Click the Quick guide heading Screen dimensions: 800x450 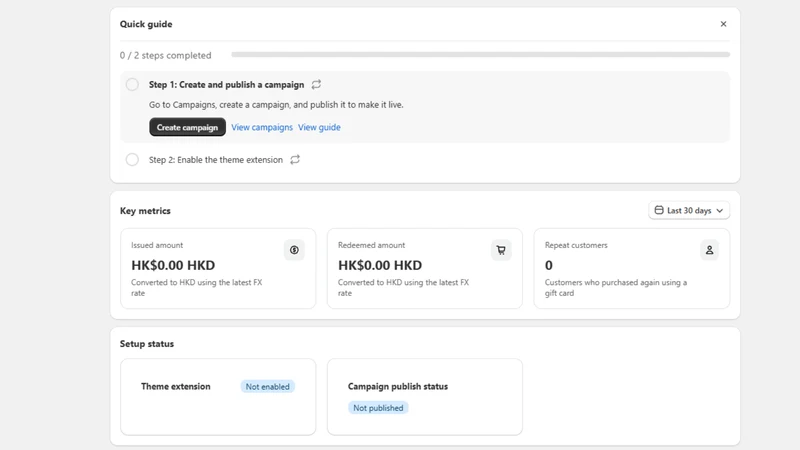146,24
